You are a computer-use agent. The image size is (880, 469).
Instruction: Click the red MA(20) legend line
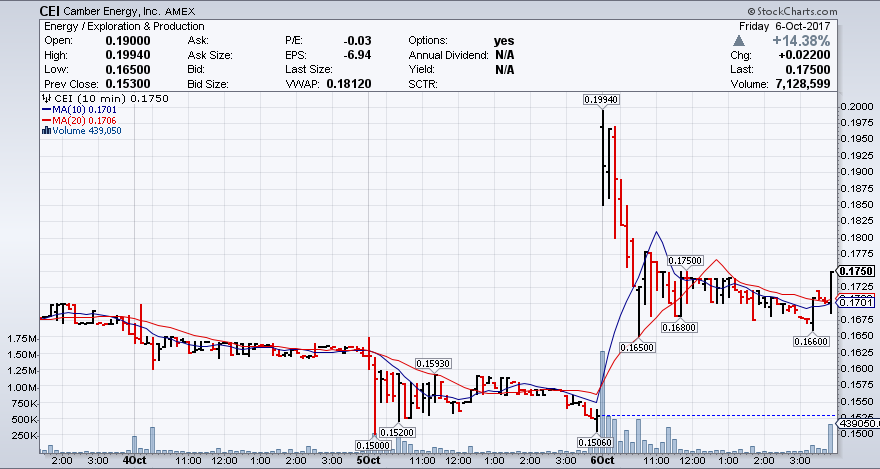pyautogui.click(x=46, y=120)
